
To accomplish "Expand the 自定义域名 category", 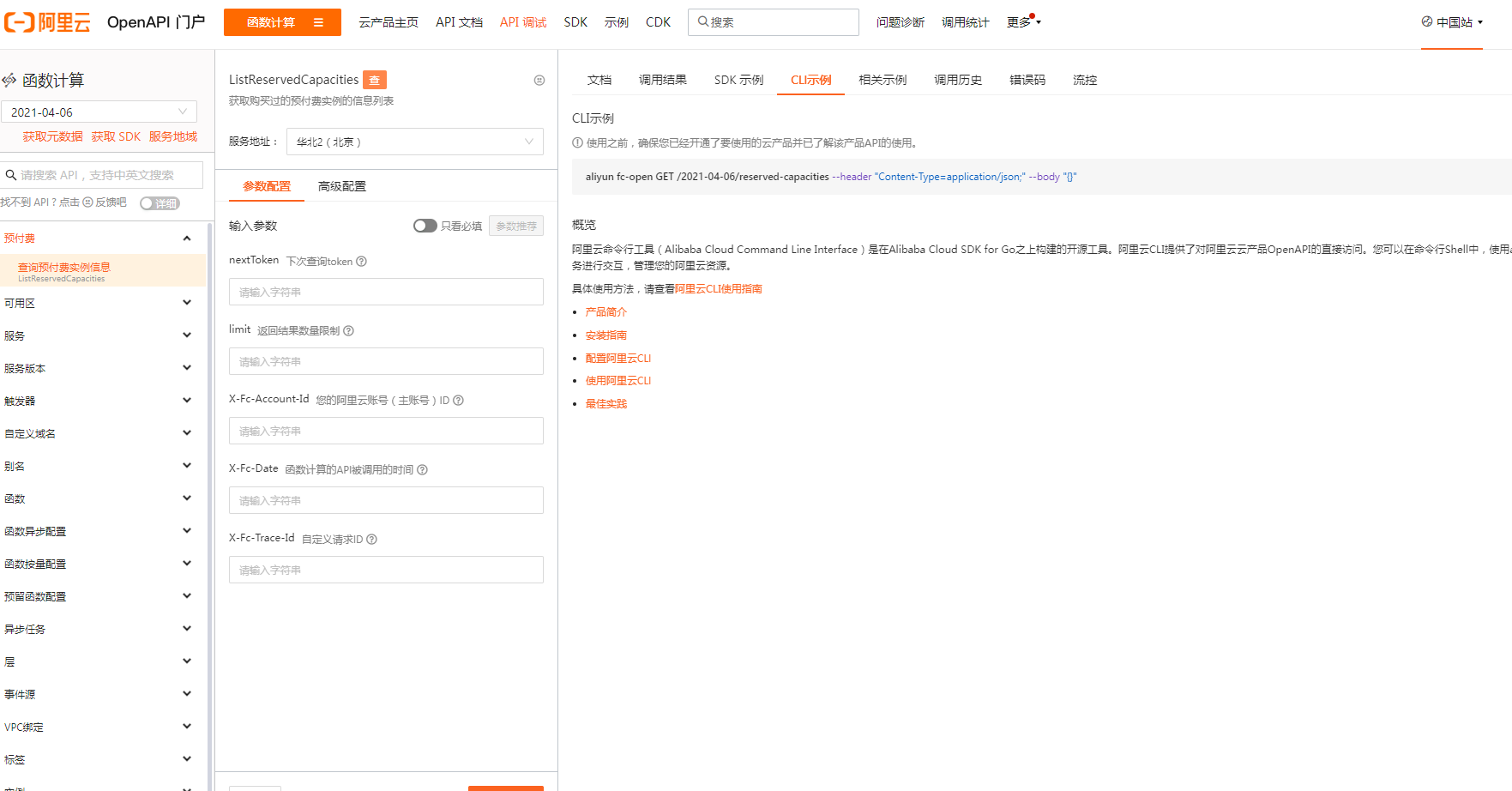I will tap(187, 433).
